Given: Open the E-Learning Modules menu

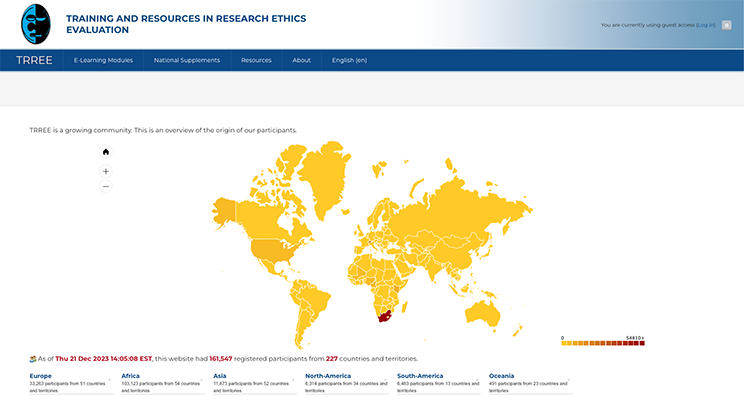Looking at the screenshot, I should click(x=103, y=60).
